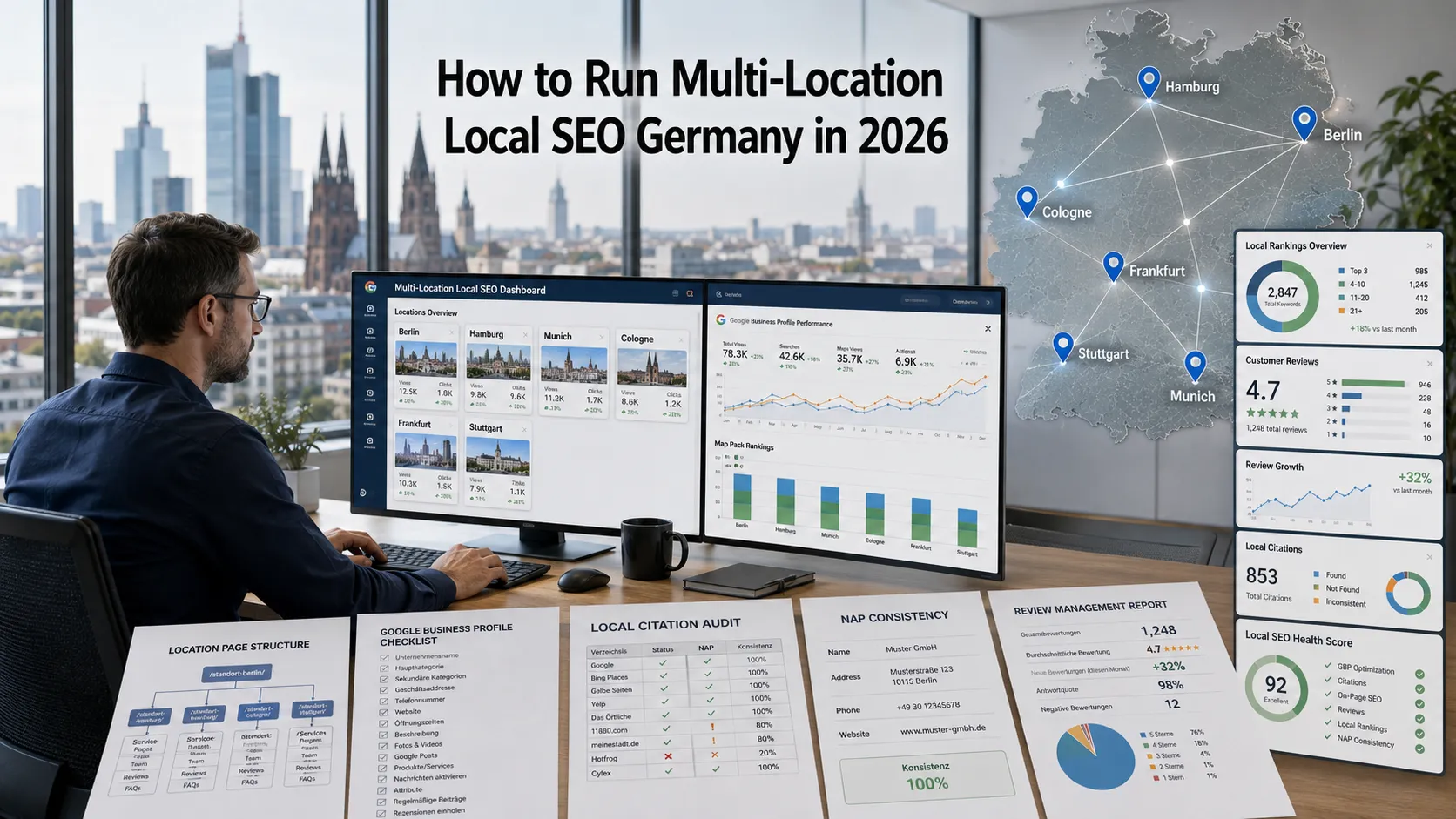Click the topmost dashboard sidebar icon

[370, 310]
